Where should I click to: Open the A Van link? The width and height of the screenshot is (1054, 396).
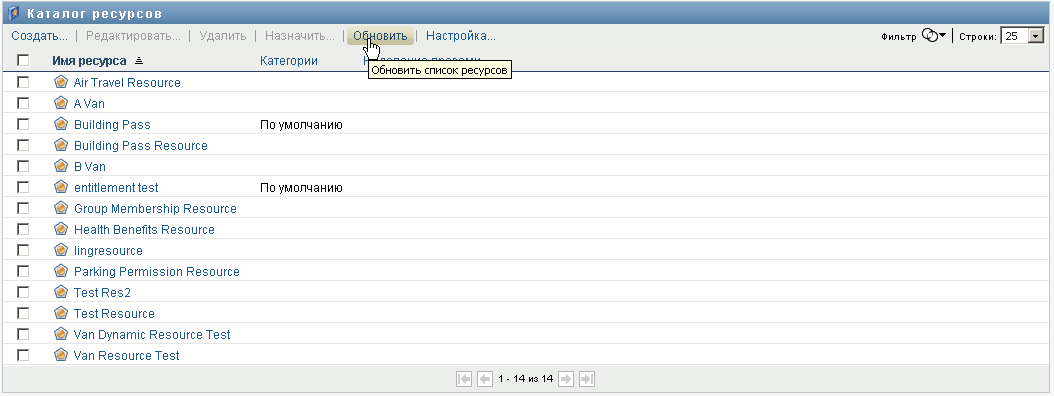[x=89, y=104]
